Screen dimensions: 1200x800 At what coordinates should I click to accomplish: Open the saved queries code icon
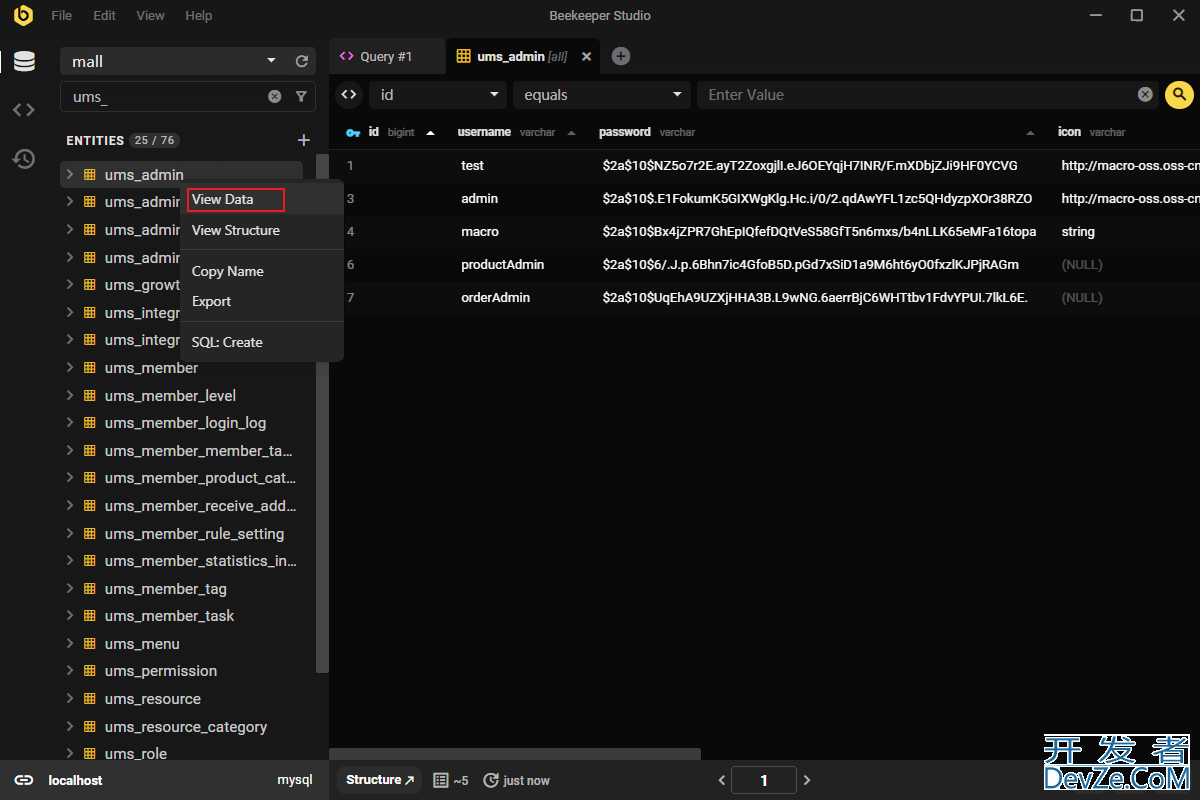pyautogui.click(x=24, y=110)
